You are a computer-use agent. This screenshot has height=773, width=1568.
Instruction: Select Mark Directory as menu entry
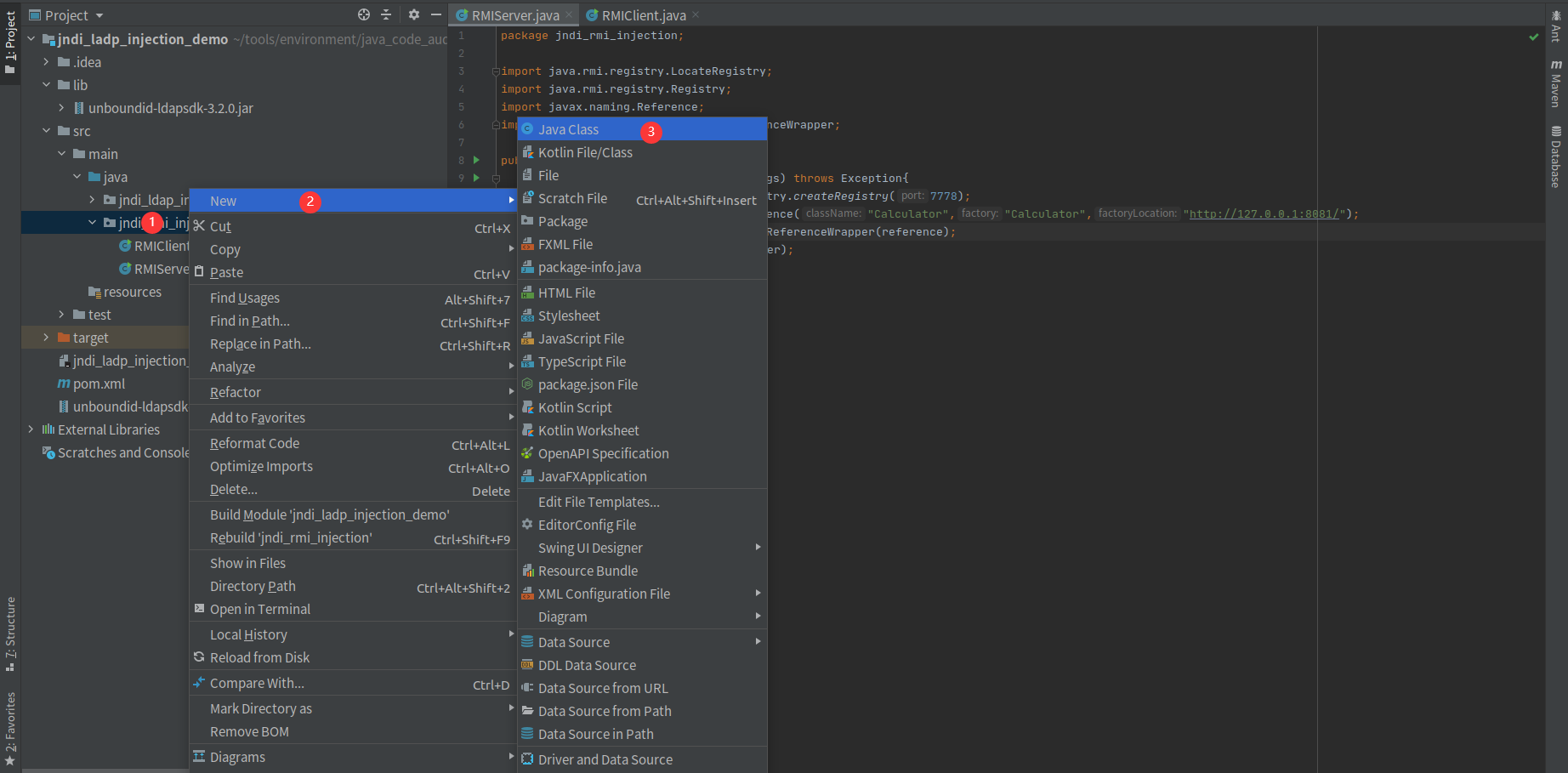click(x=353, y=708)
